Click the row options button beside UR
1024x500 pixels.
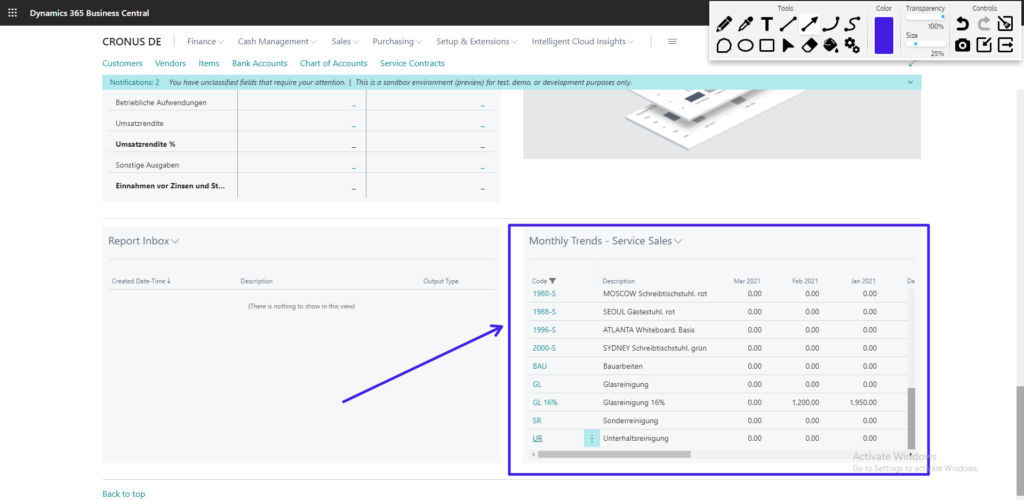tap(591, 439)
